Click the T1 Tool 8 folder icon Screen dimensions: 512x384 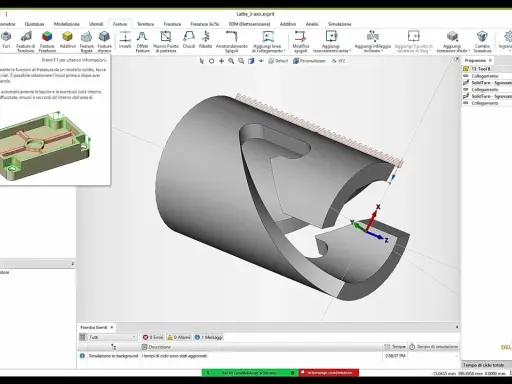pyautogui.click(x=466, y=69)
